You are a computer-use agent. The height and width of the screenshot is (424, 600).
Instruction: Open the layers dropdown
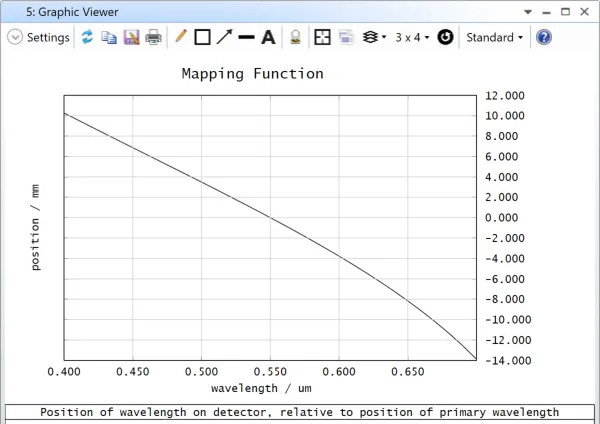374,37
